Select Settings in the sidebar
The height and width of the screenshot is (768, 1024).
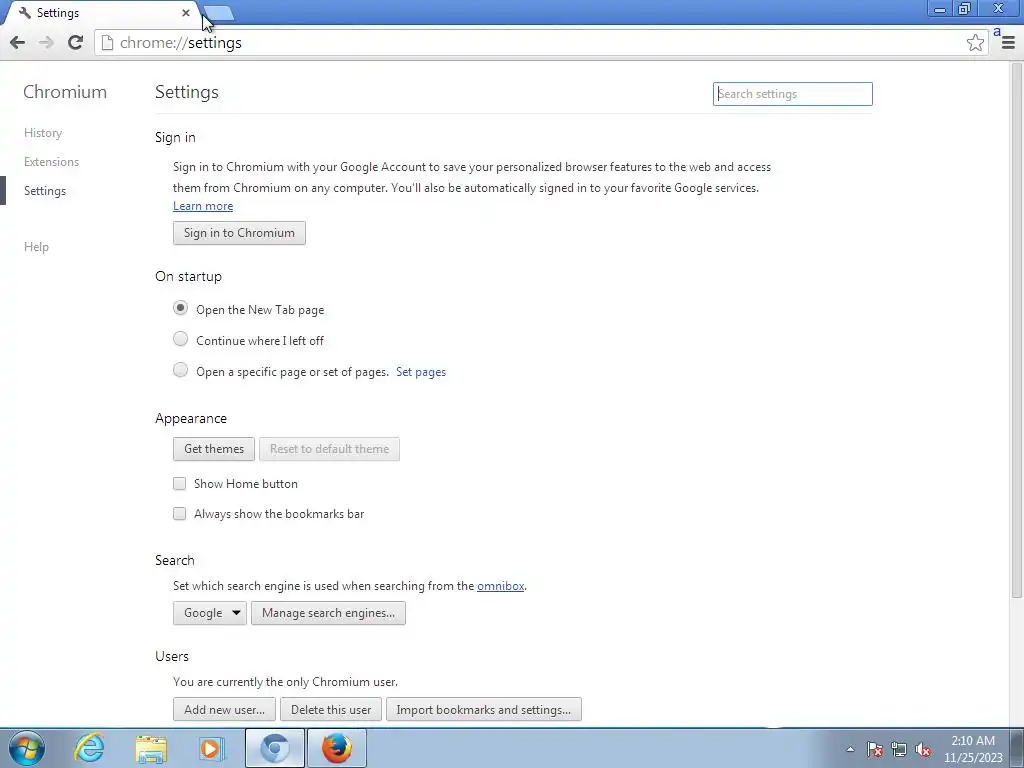coord(45,191)
